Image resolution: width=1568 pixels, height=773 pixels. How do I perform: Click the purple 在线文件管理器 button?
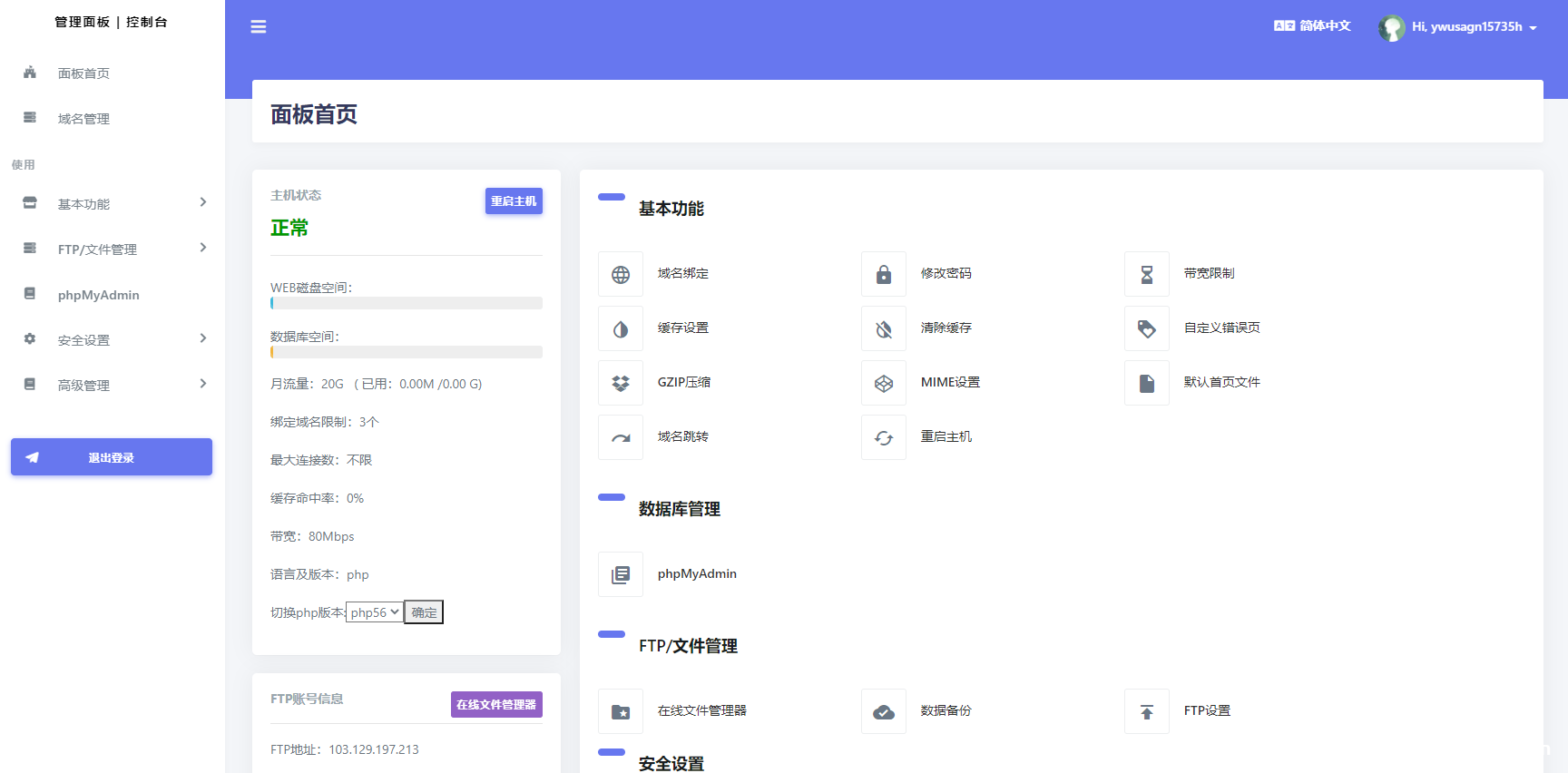pyautogui.click(x=496, y=705)
